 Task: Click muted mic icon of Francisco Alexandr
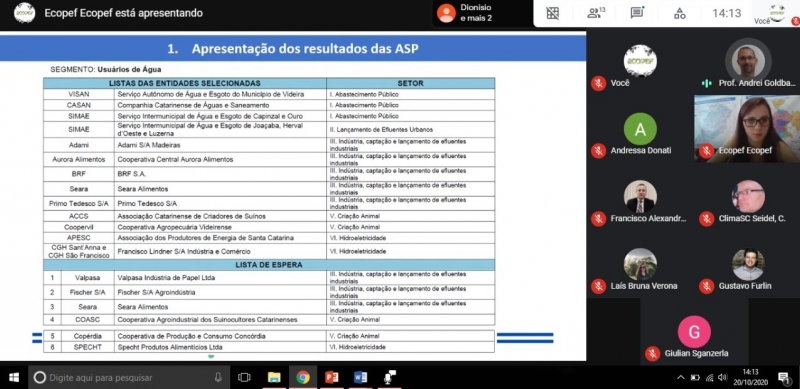[x=598, y=218]
